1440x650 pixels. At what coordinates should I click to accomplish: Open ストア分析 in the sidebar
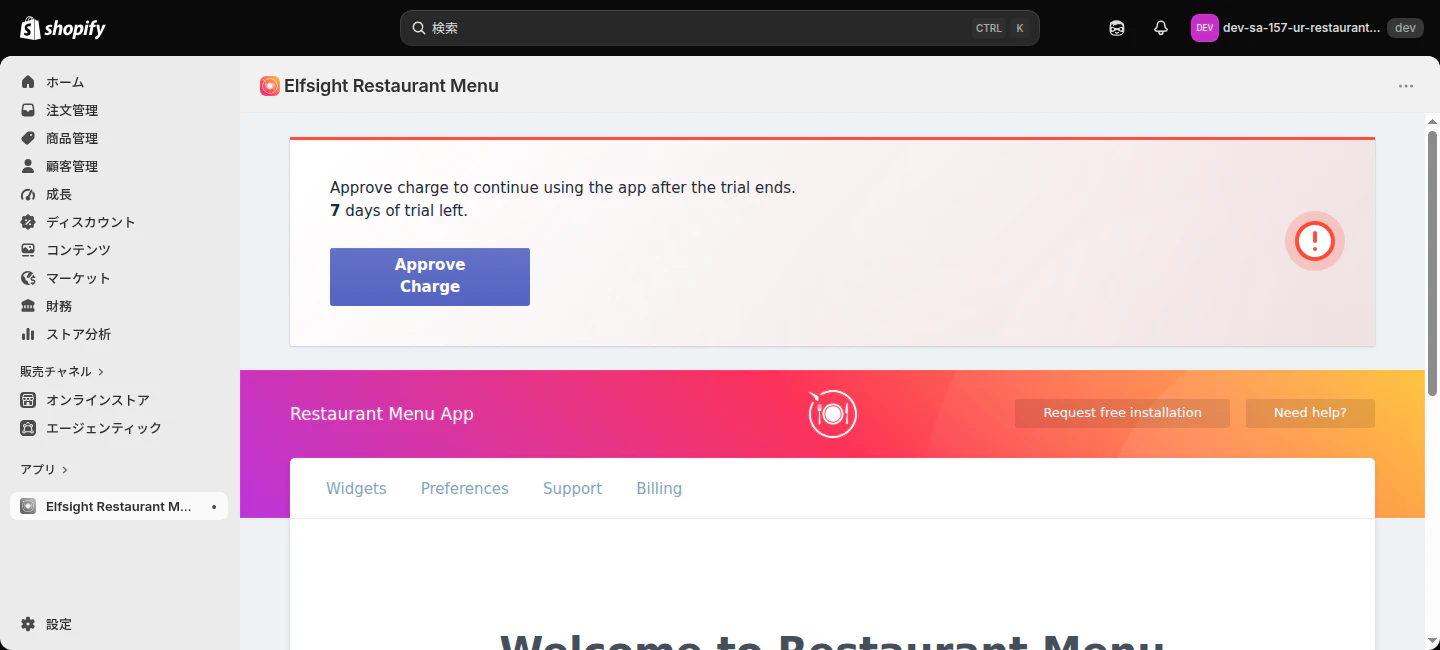coord(119,334)
